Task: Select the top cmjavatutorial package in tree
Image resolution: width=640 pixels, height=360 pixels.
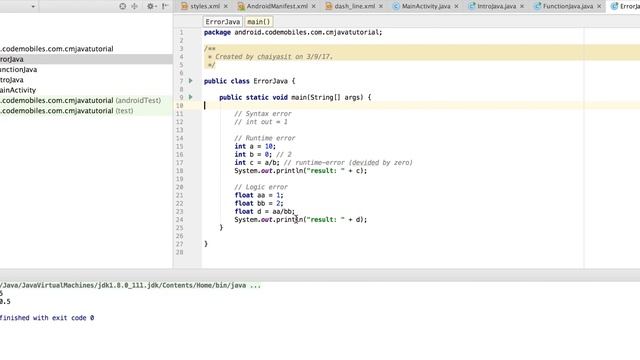Action: tap(57, 49)
